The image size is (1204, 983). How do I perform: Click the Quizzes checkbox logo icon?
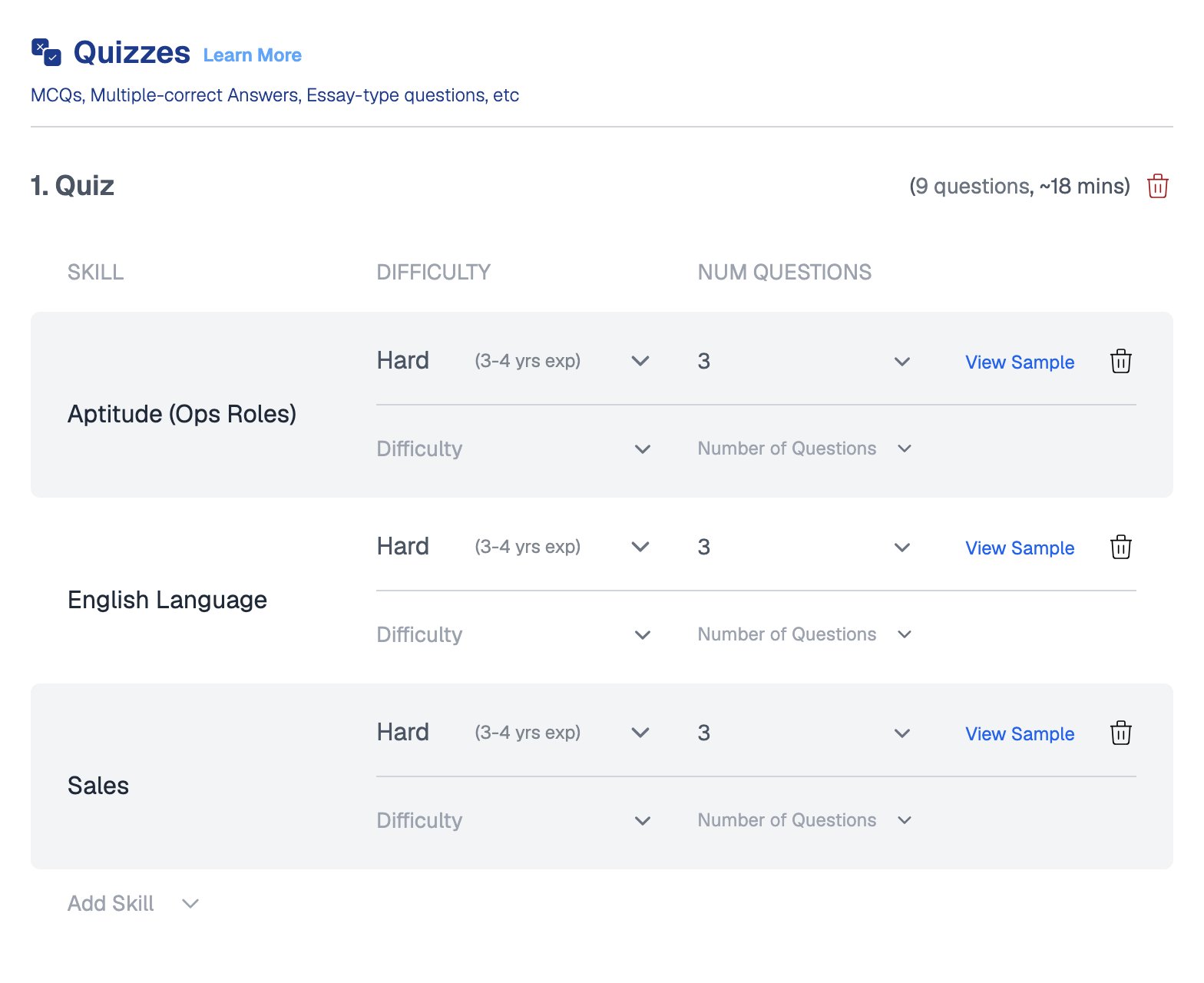[46, 52]
